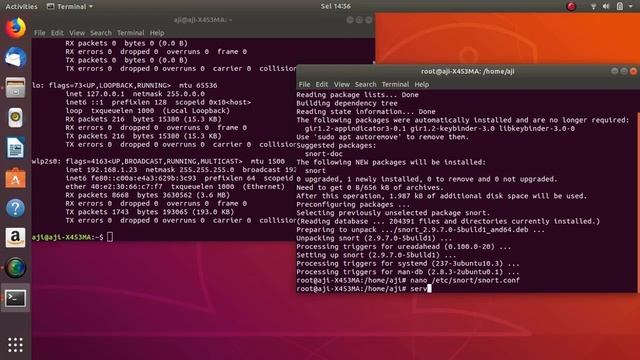Click the Terminal icon in the dock

tap(16, 298)
